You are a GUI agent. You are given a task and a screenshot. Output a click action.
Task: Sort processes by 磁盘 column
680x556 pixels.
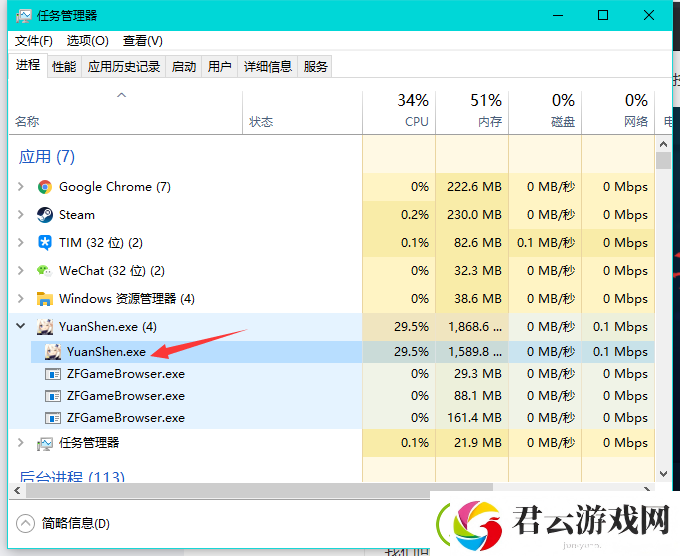[x=545, y=112]
